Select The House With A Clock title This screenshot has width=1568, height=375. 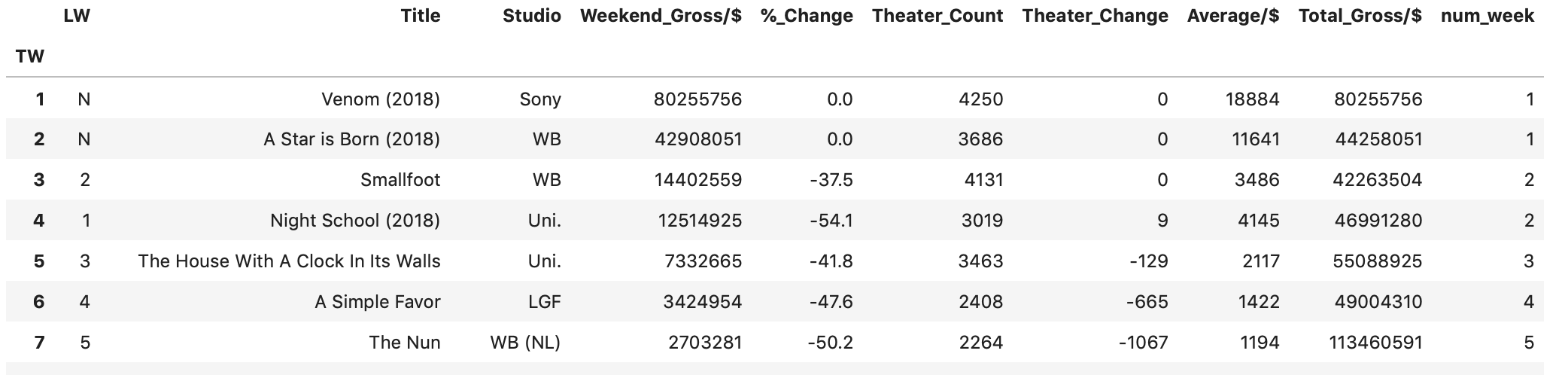coord(289,261)
